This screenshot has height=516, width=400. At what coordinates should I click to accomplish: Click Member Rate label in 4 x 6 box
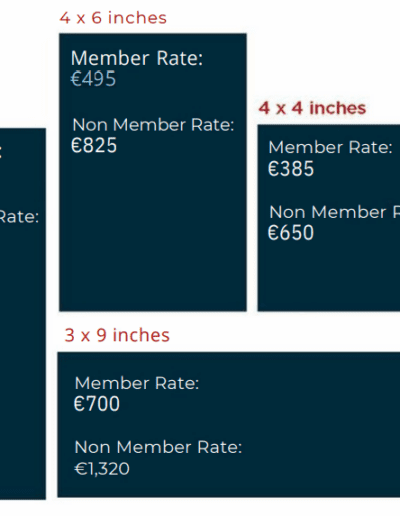[137, 58]
